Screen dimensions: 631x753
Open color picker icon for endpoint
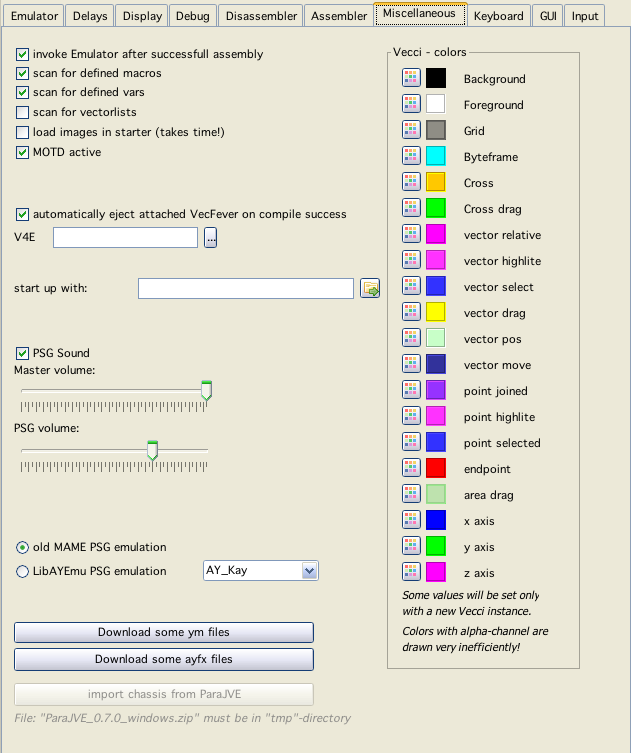pyautogui.click(x=411, y=468)
